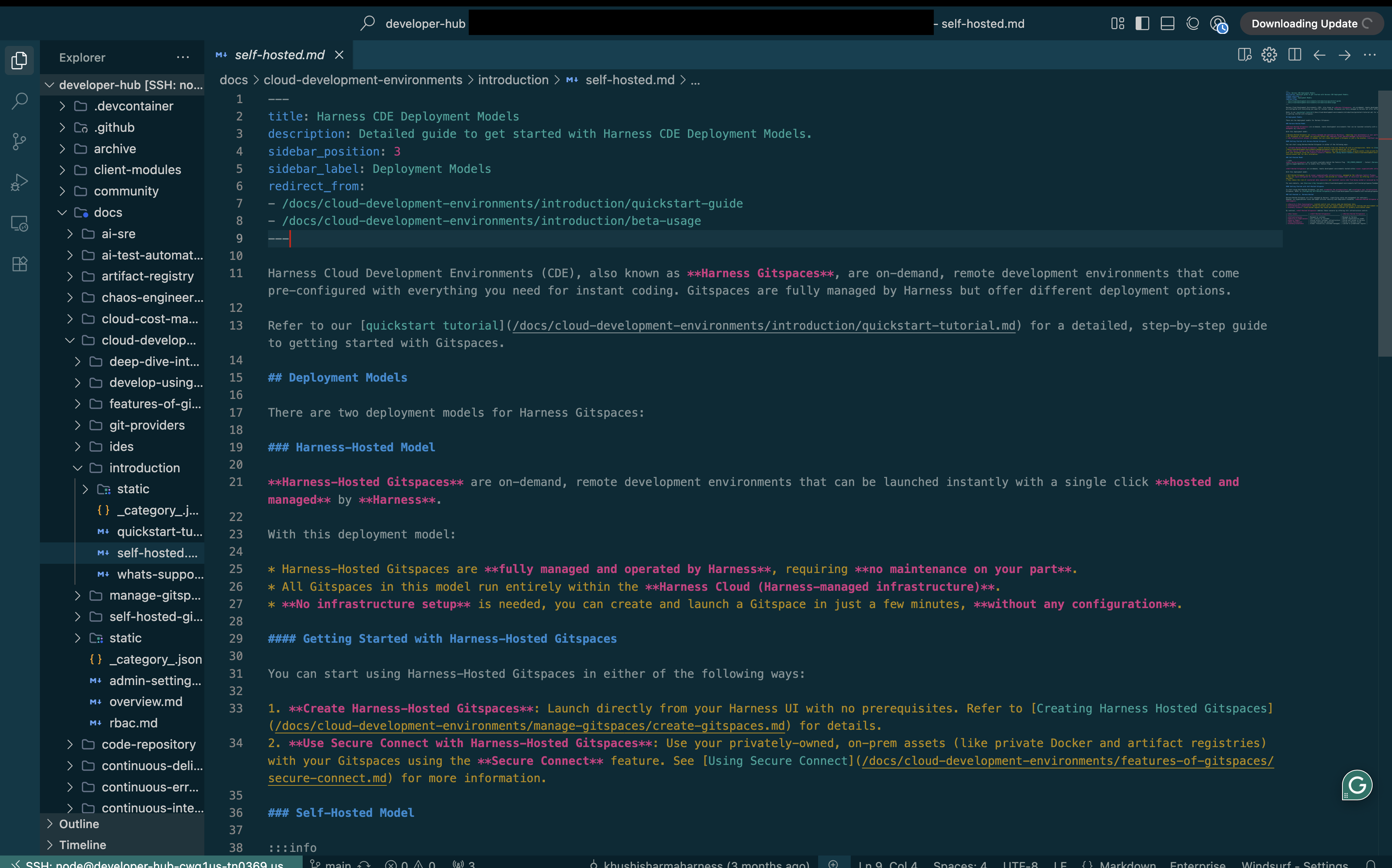Screen dimensions: 1392x868
Task: Open the Extensions view
Action: (19, 264)
